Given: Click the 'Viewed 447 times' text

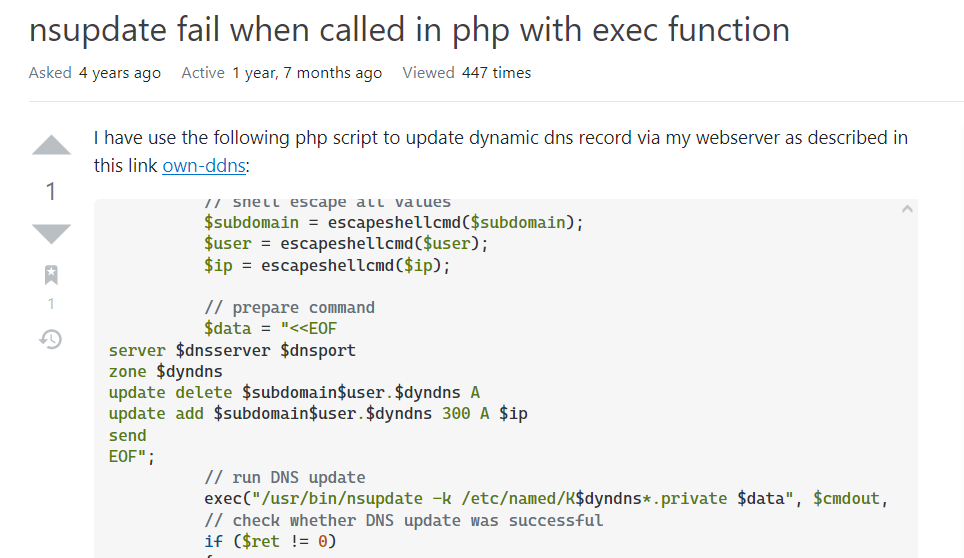Looking at the screenshot, I should point(467,73).
